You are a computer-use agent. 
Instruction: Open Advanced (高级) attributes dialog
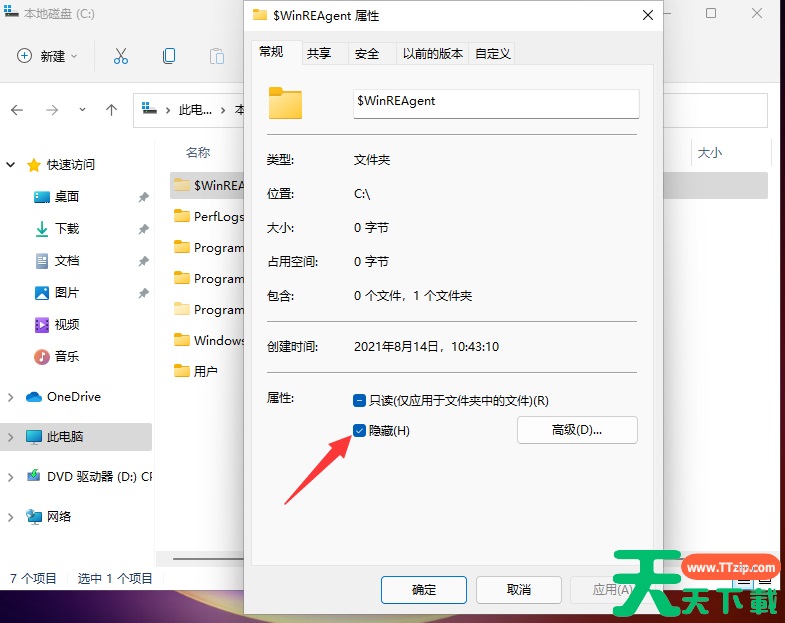[x=577, y=430]
